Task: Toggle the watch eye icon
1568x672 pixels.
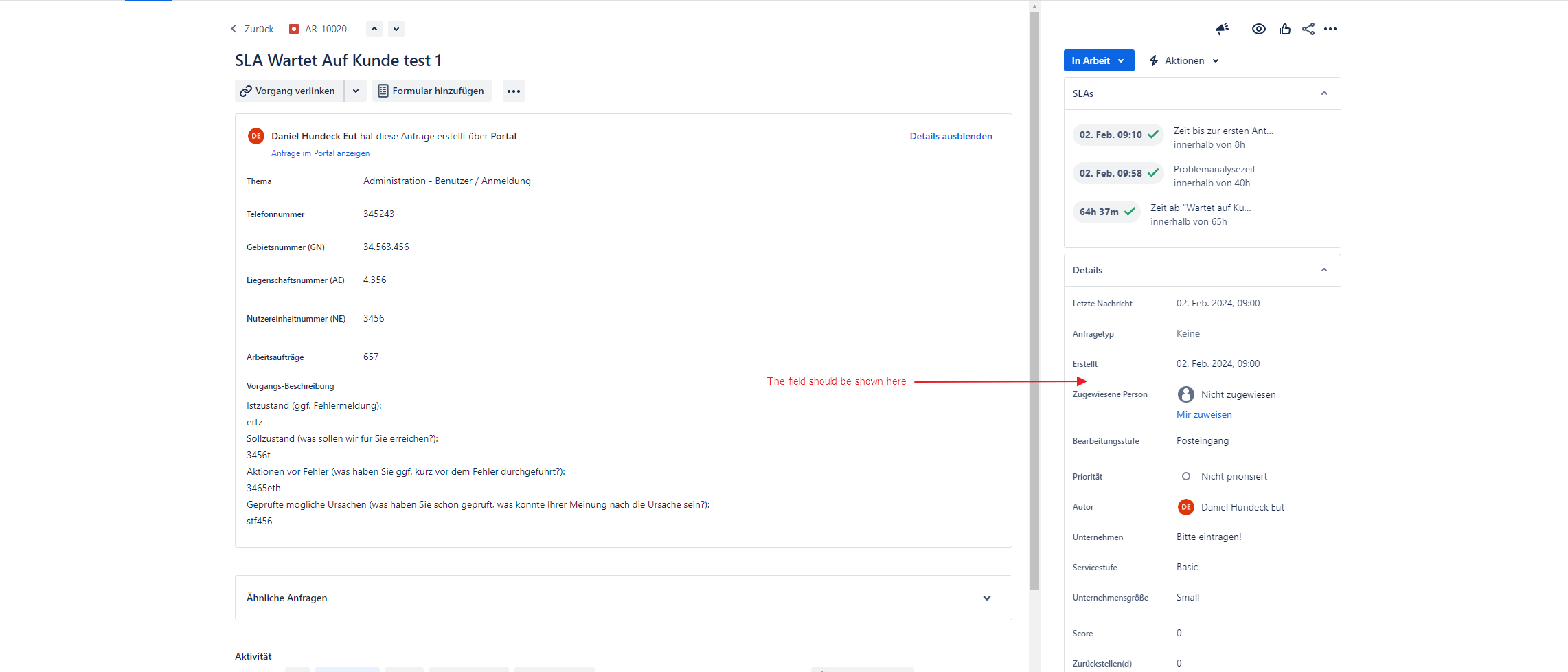Action: click(1259, 29)
